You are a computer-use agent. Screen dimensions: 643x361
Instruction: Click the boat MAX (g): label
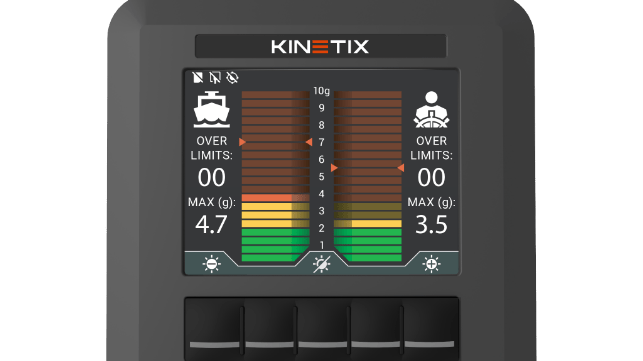212,202
